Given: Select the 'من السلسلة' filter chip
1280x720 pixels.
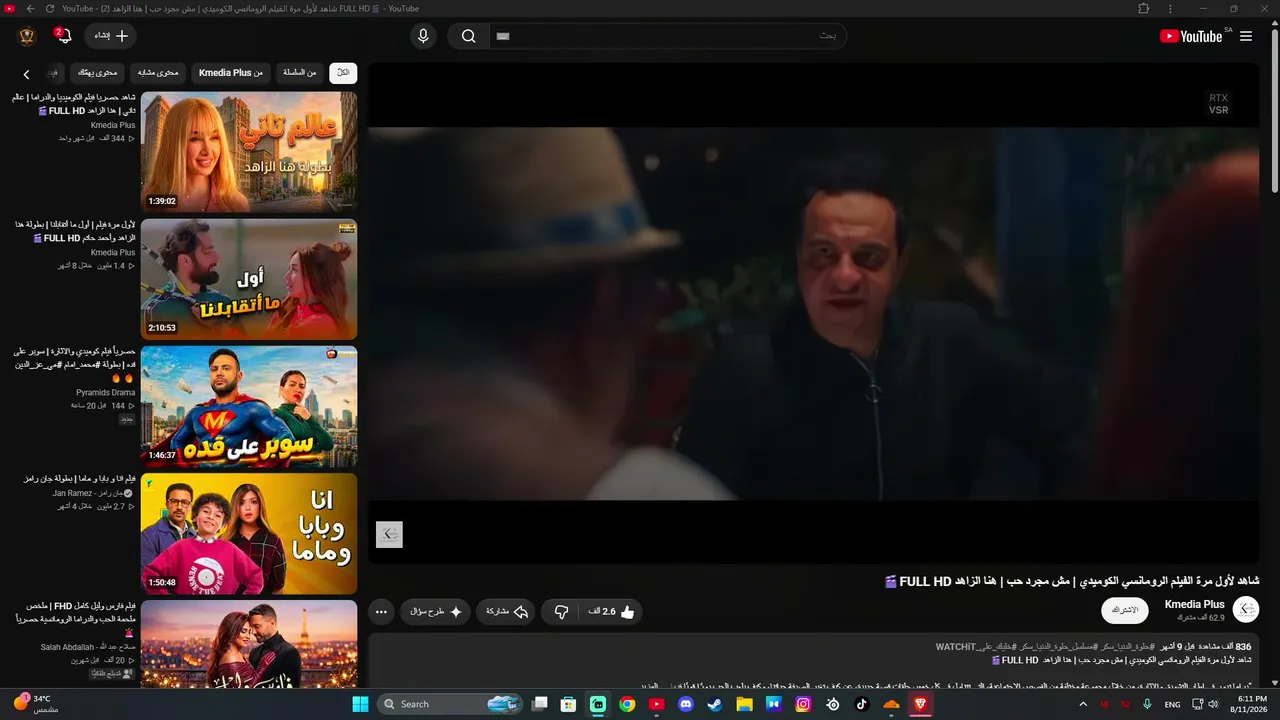Looking at the screenshot, I should tap(299, 72).
